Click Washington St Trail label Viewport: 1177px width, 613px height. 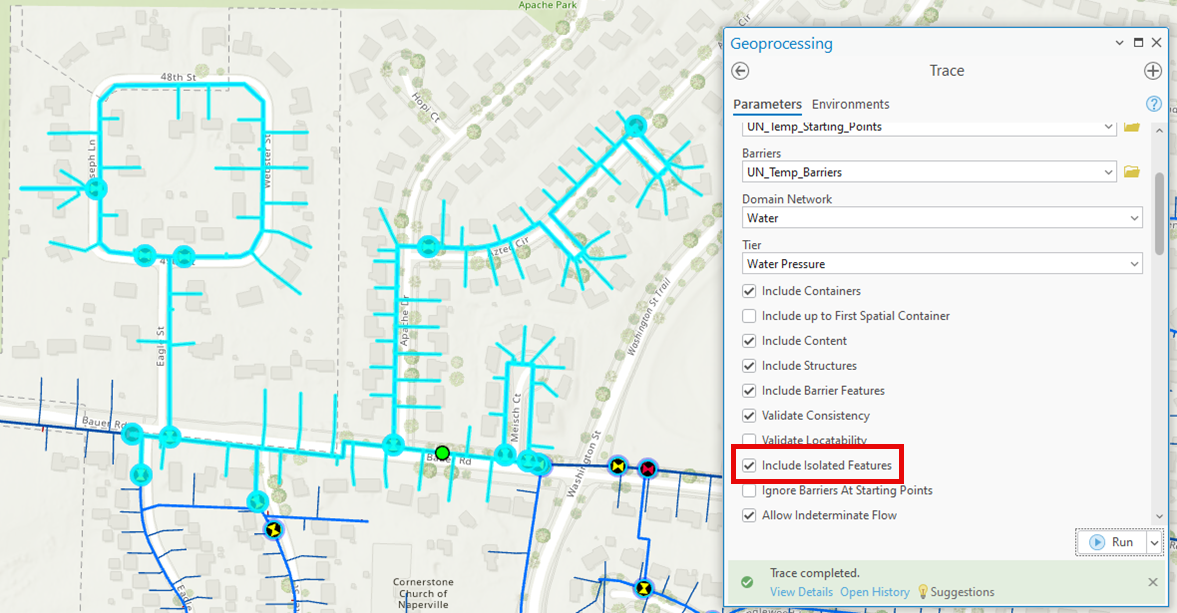[648, 315]
